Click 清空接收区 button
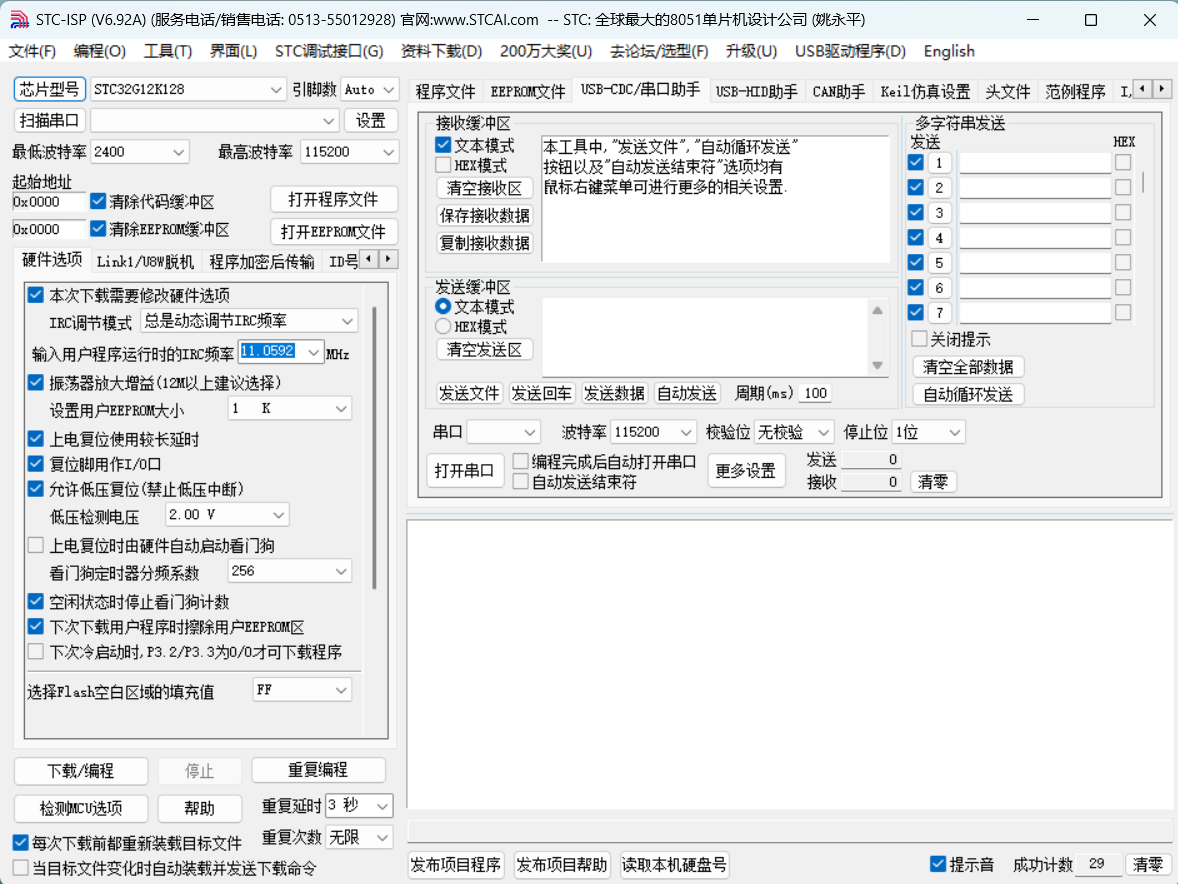The width and height of the screenshot is (1178, 884). coord(485,188)
